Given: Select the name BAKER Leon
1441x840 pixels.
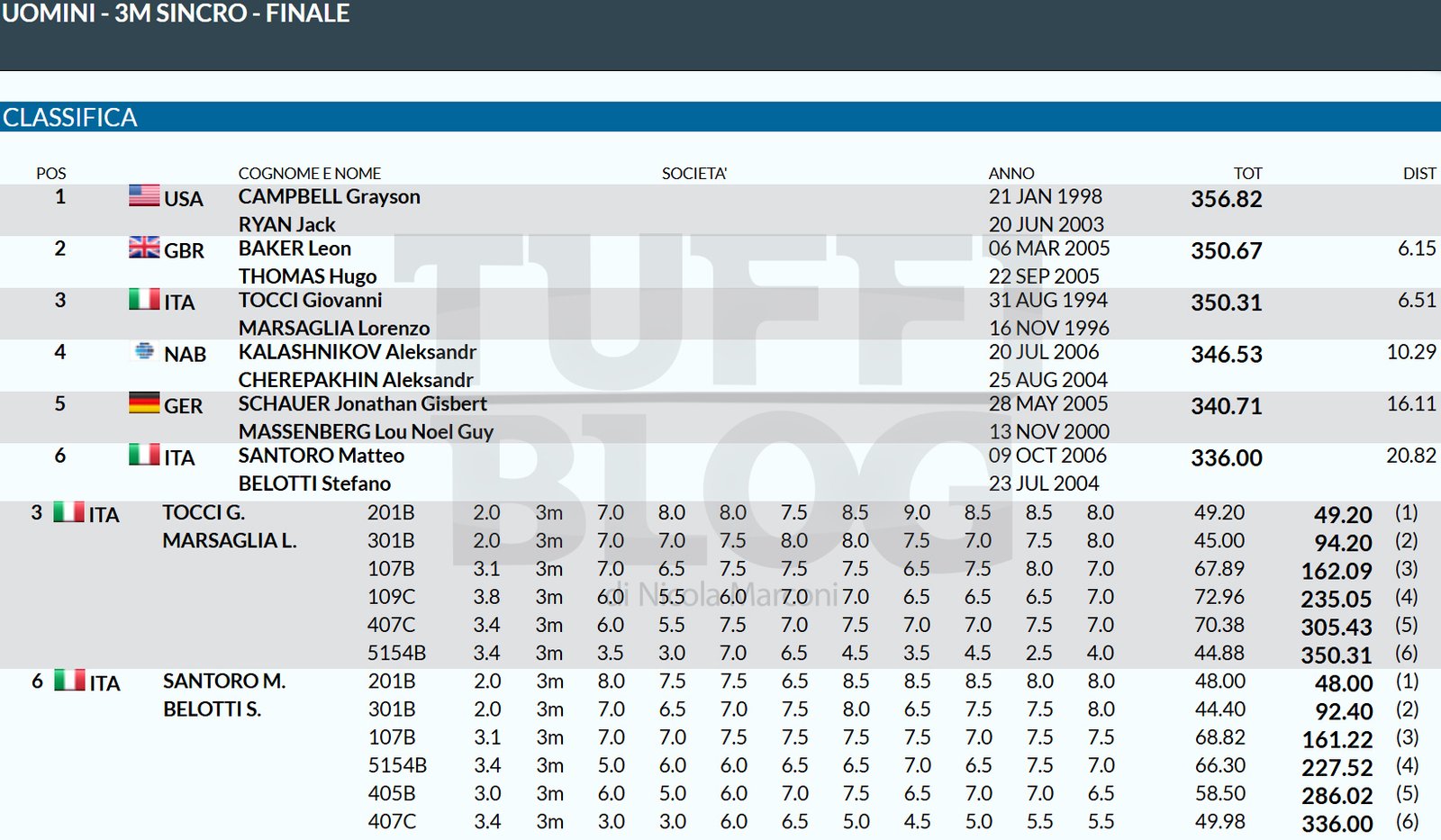Looking at the screenshot, I should click(295, 248).
